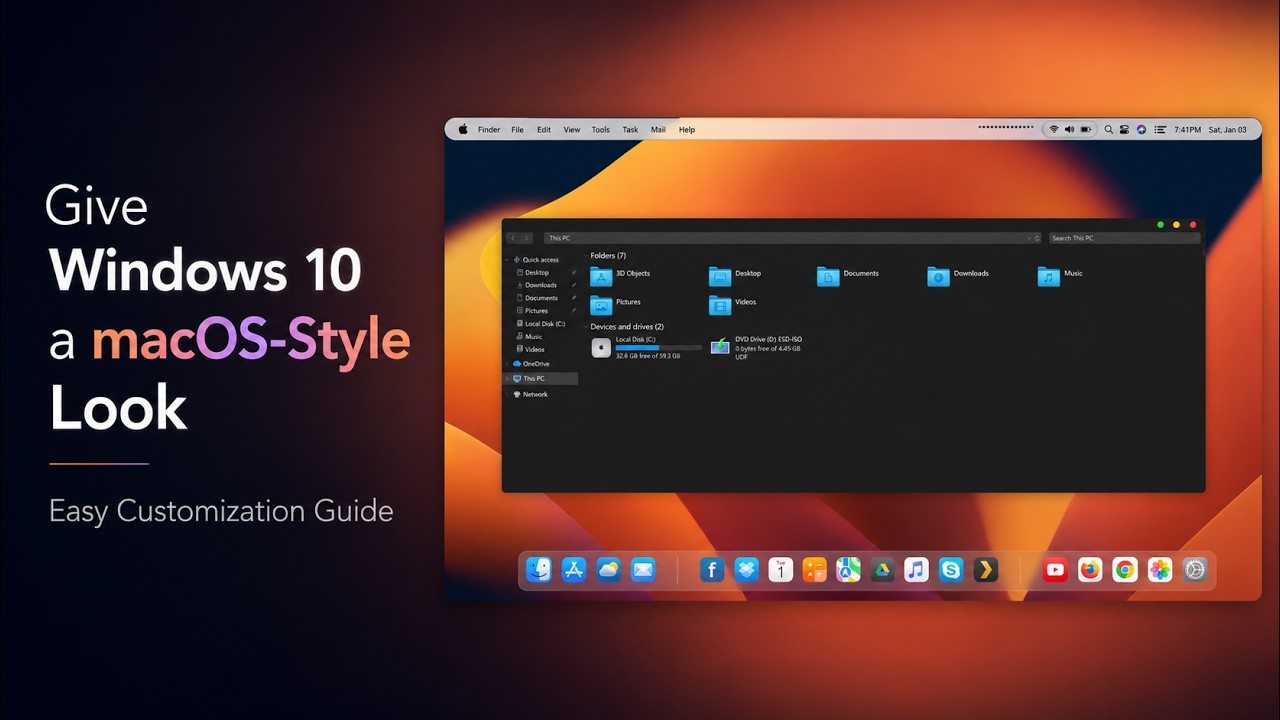
Task: Launch the Music app in dock
Action: click(x=916, y=570)
